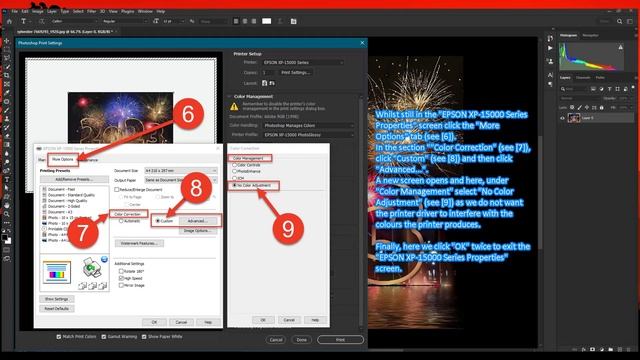
Task: Switch to the Main tab in Epson dialog
Action: (x=42, y=160)
